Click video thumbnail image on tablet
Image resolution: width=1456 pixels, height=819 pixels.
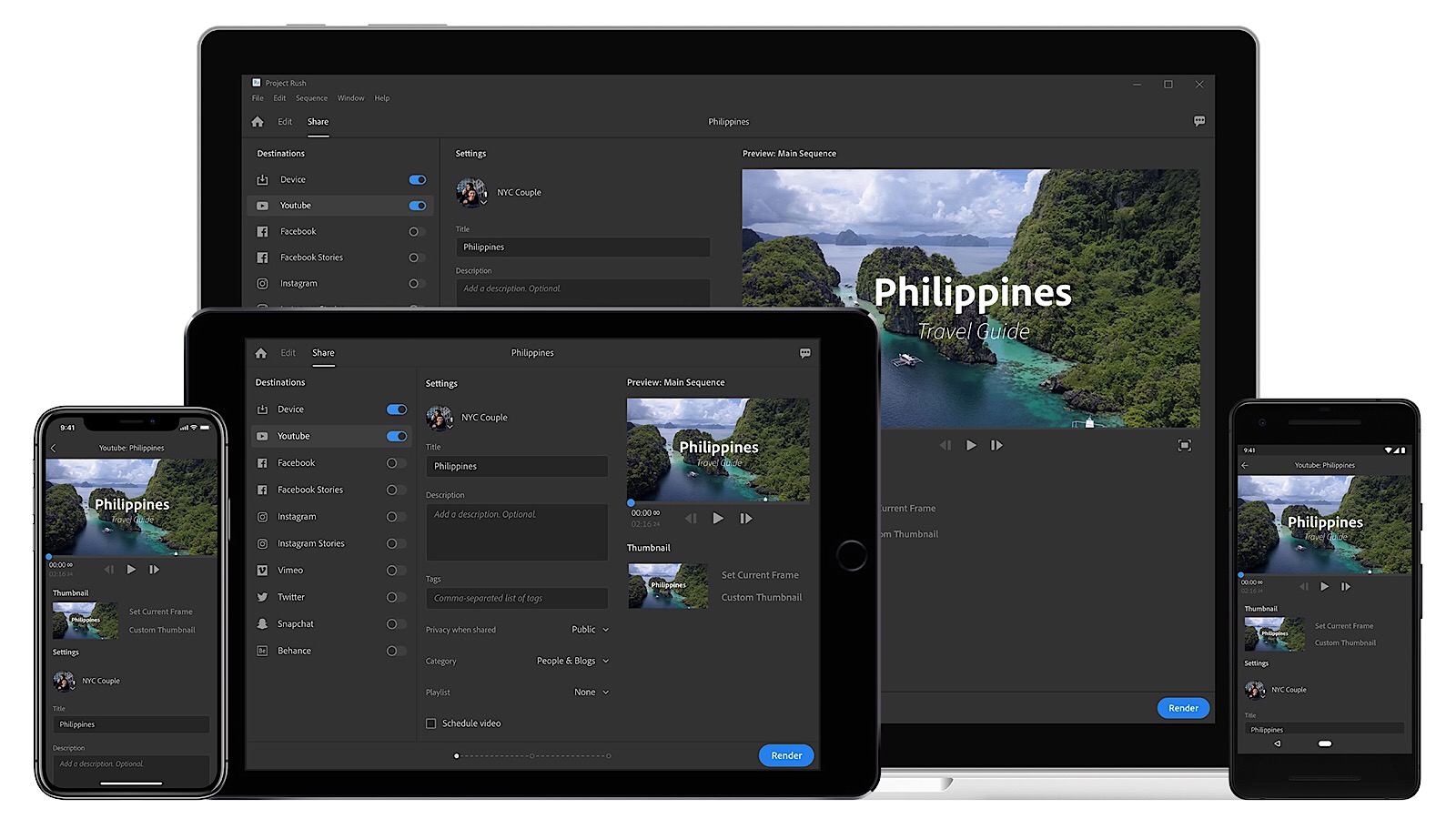(x=668, y=586)
